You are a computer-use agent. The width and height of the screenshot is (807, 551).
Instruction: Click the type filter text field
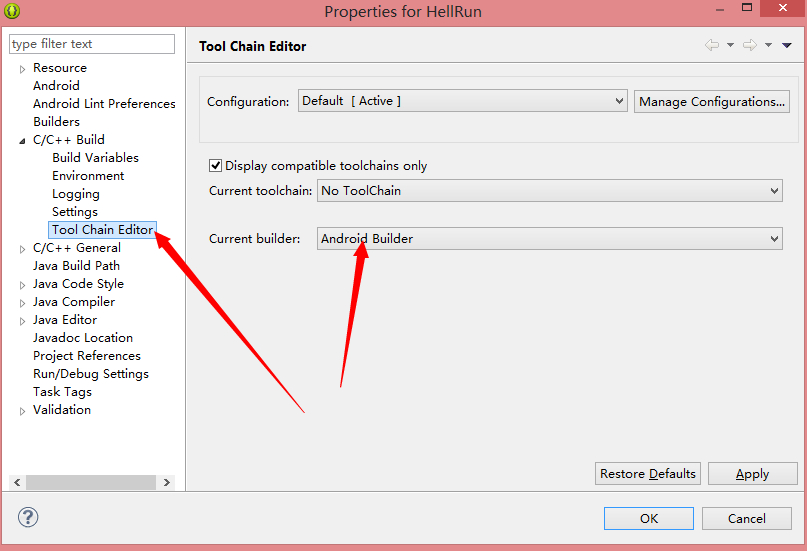(x=92, y=44)
